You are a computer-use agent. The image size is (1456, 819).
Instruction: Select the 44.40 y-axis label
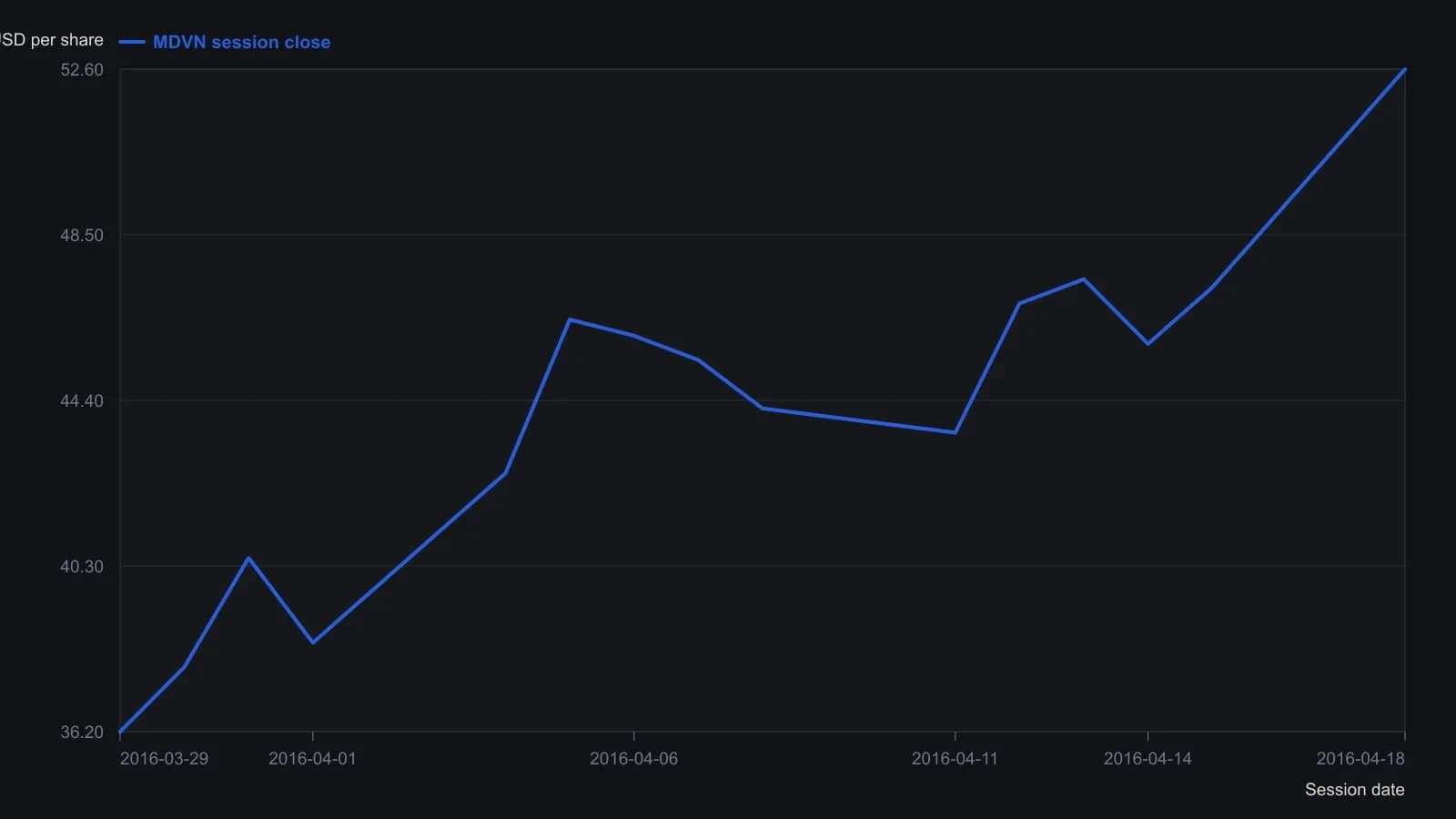tap(82, 401)
